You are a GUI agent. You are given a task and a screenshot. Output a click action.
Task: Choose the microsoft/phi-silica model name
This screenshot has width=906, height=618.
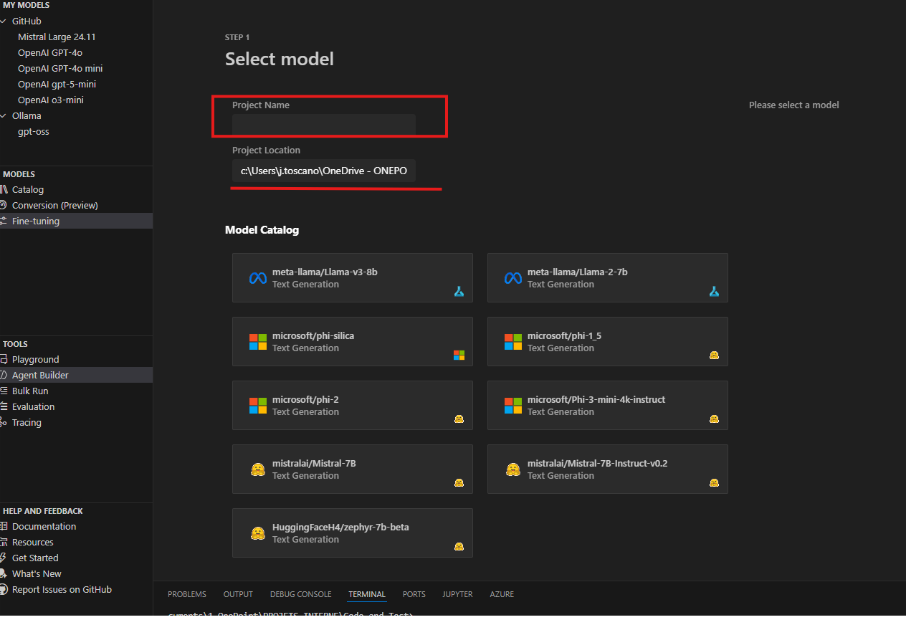[313, 336]
